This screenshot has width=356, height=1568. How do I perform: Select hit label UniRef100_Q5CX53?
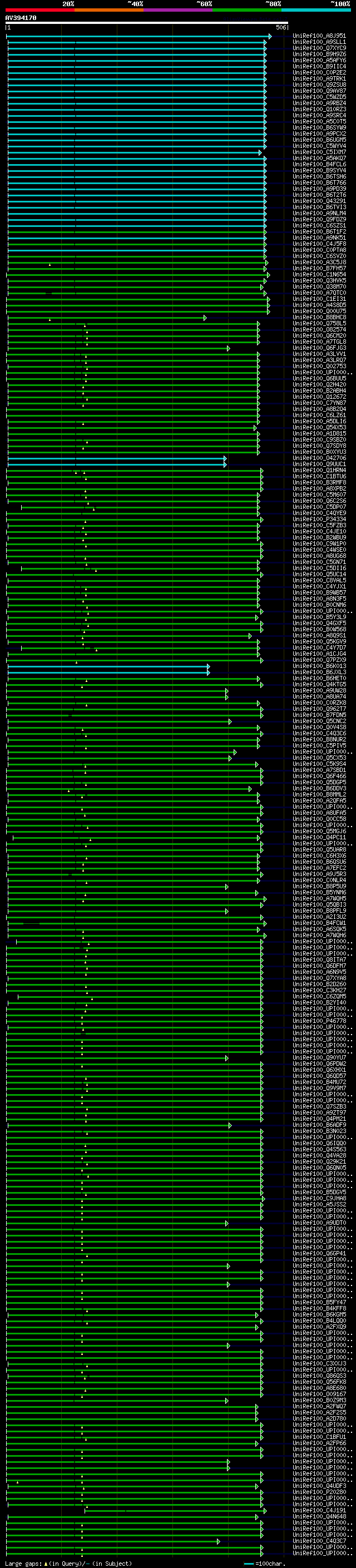tap(319, 759)
